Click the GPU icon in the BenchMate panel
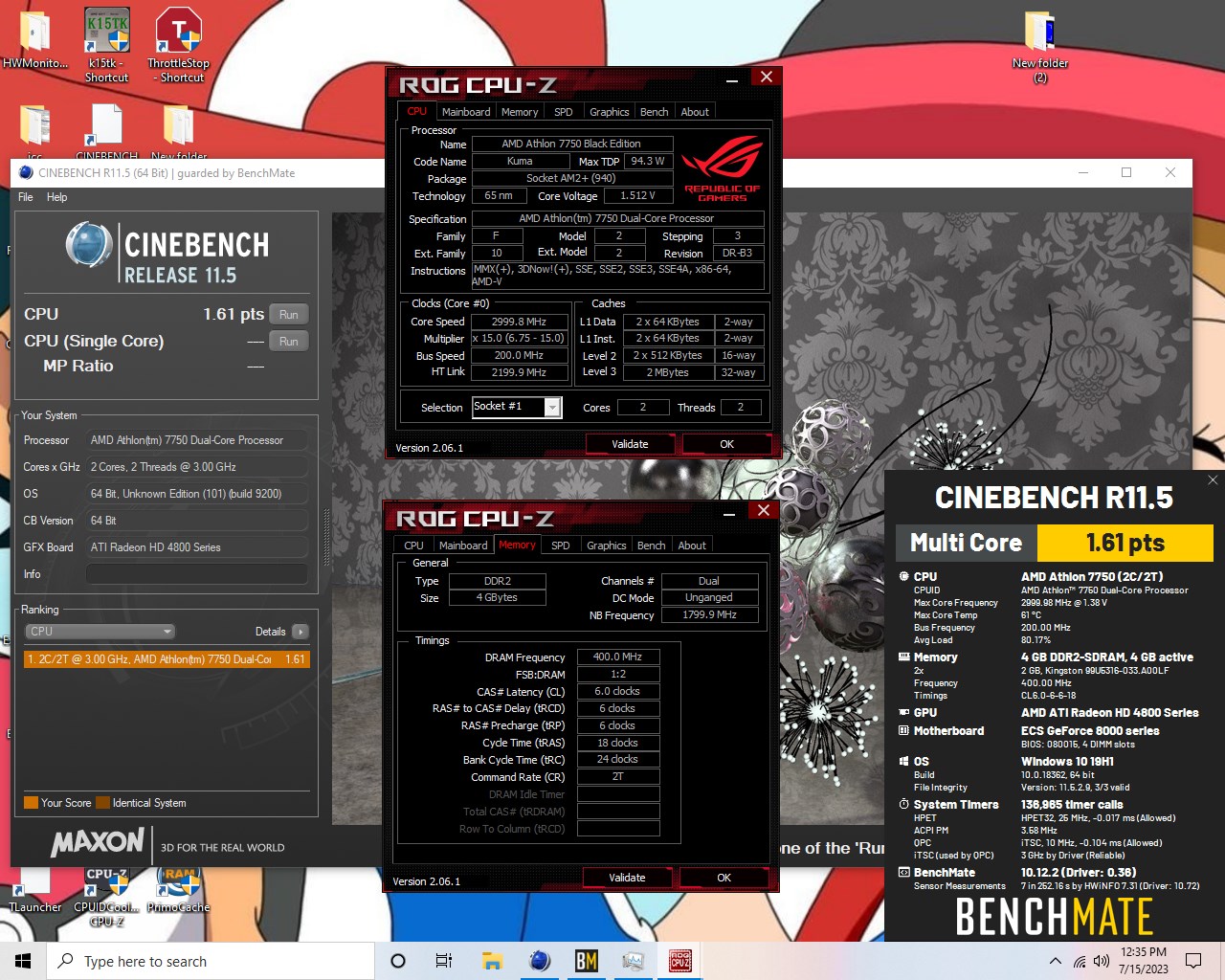Screen dimensions: 1225x980 tap(903, 713)
